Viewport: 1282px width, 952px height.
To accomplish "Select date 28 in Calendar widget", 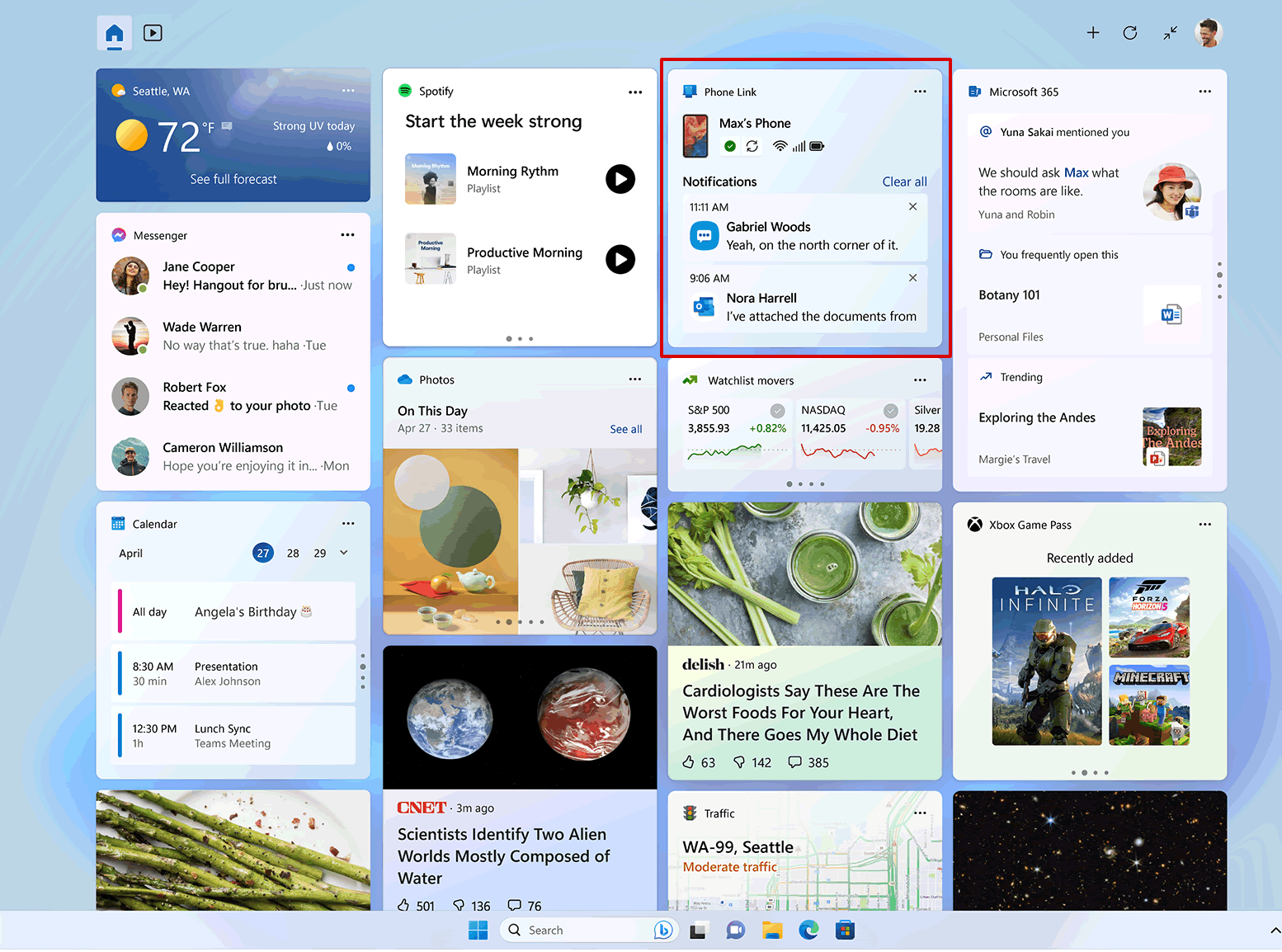I will coord(293,554).
